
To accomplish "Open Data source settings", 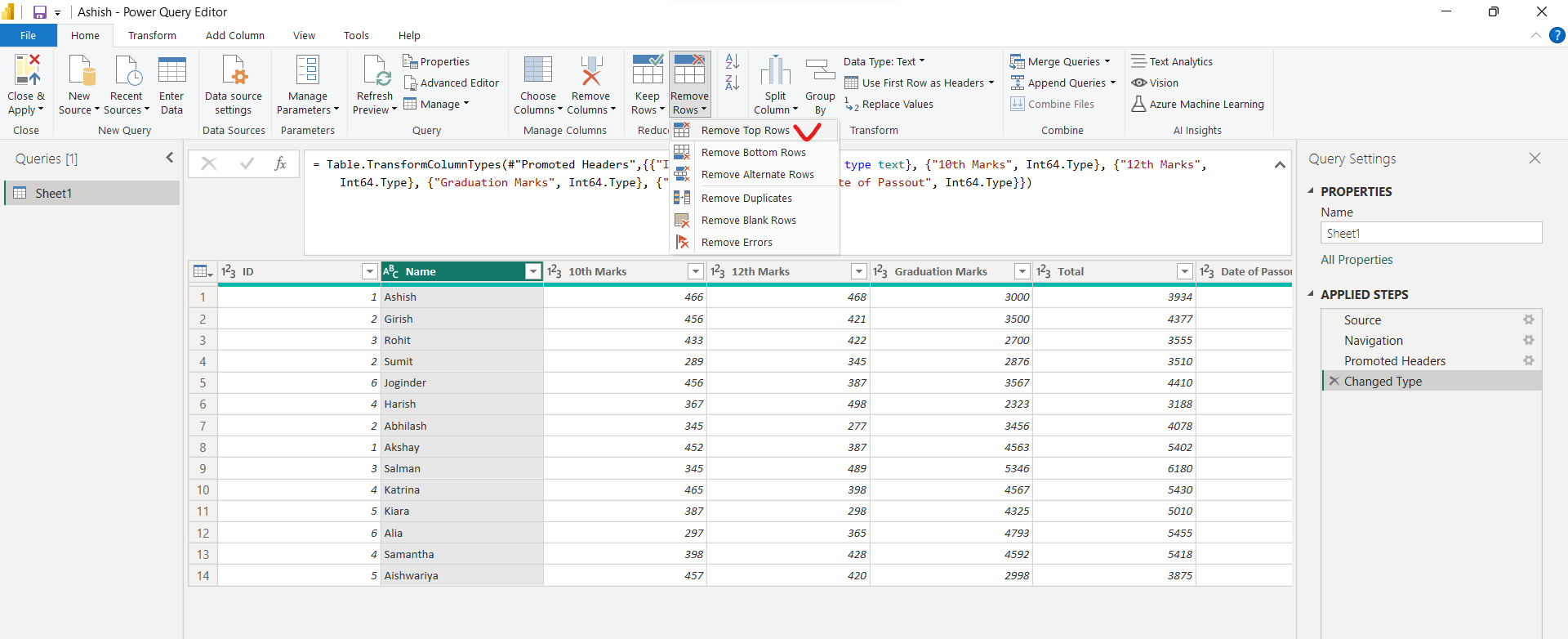I will (234, 71).
